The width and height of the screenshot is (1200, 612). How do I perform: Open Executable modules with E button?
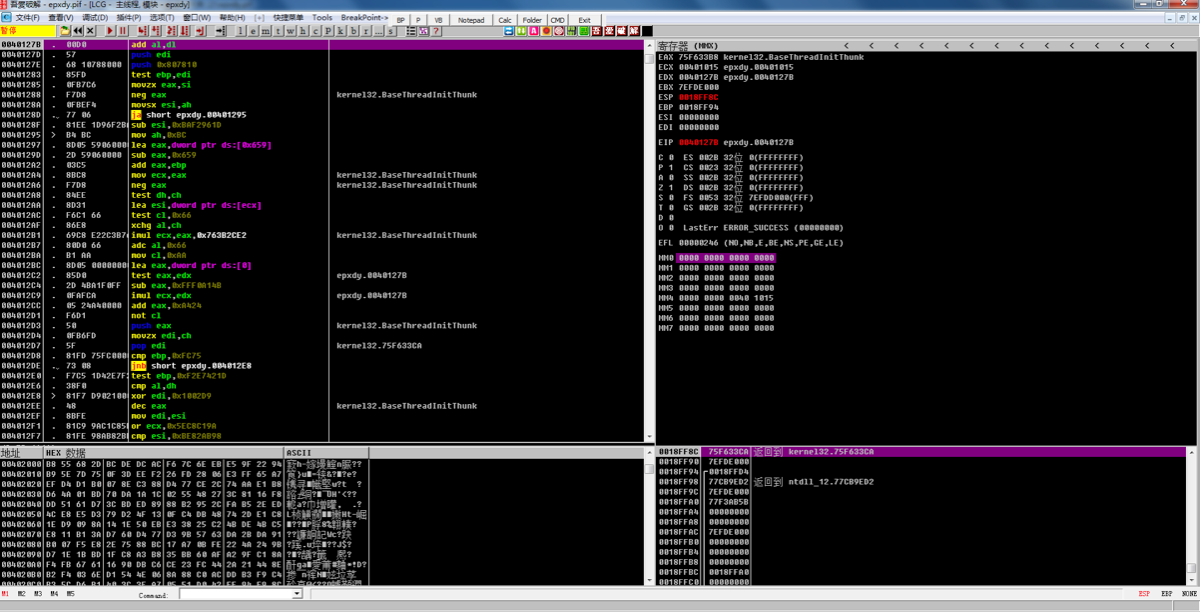coord(253,31)
